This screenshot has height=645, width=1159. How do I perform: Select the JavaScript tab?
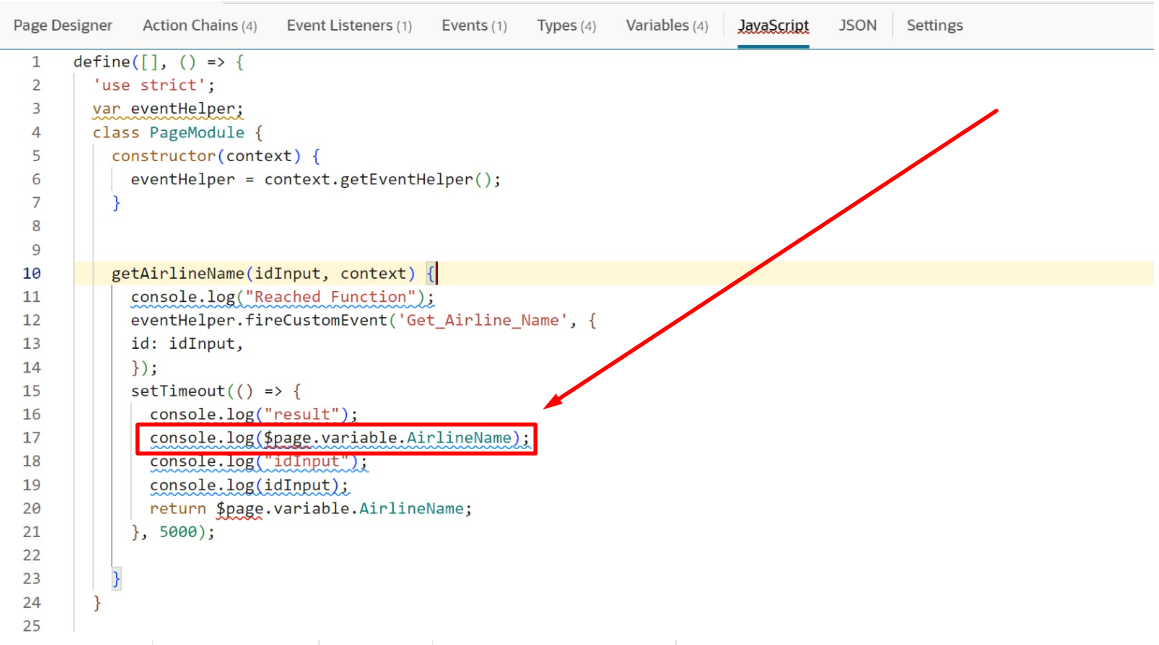point(773,25)
